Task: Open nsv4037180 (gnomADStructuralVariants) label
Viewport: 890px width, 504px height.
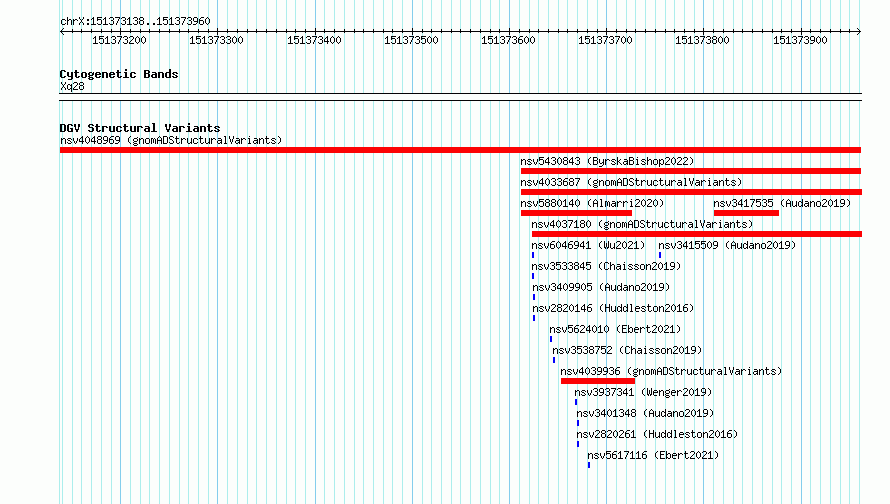Action: click(642, 224)
